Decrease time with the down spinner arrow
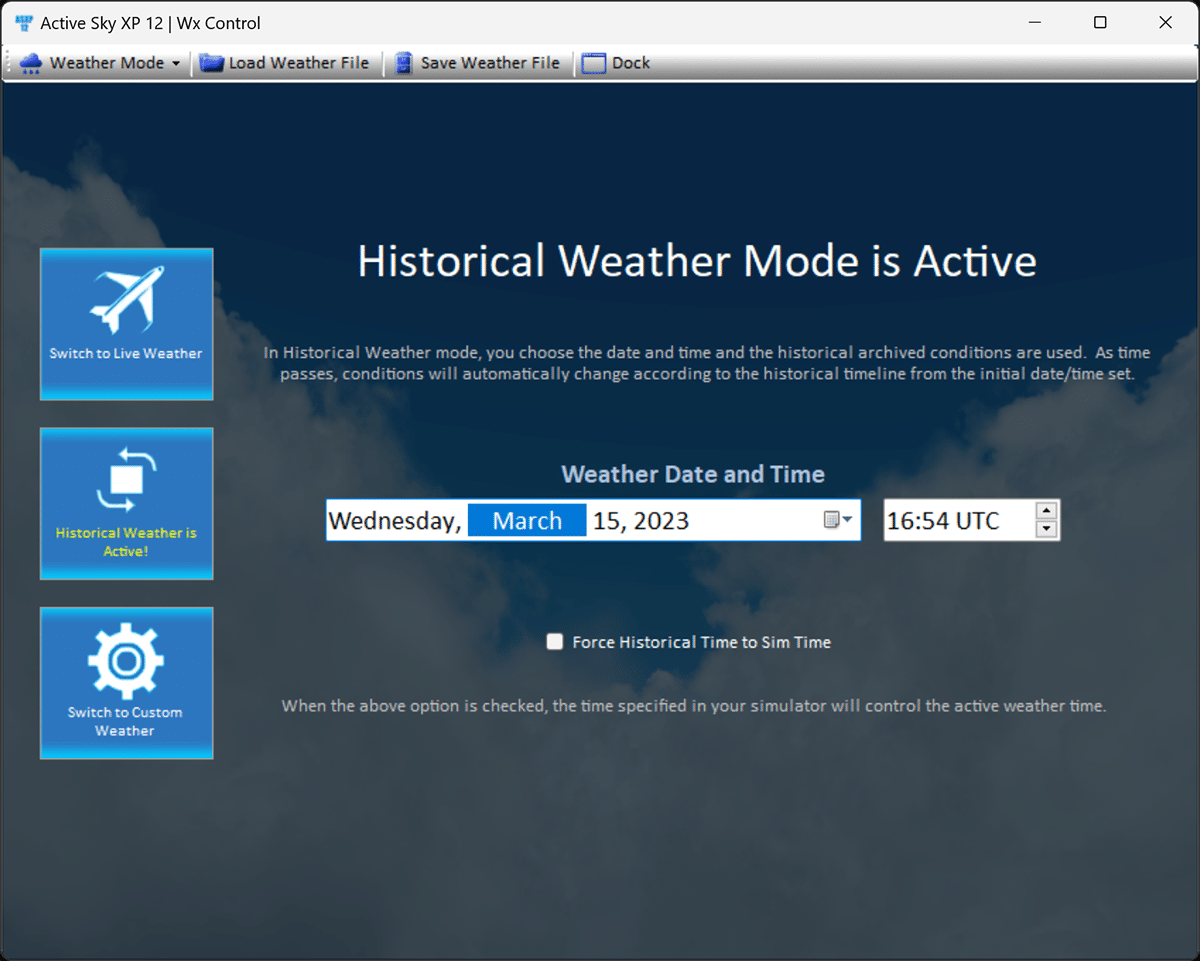 (1046, 530)
